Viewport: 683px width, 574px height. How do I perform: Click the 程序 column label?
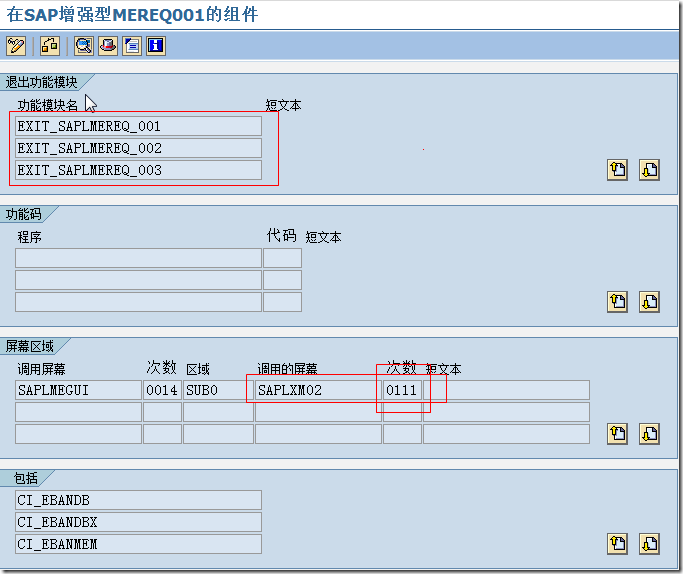pos(30,237)
